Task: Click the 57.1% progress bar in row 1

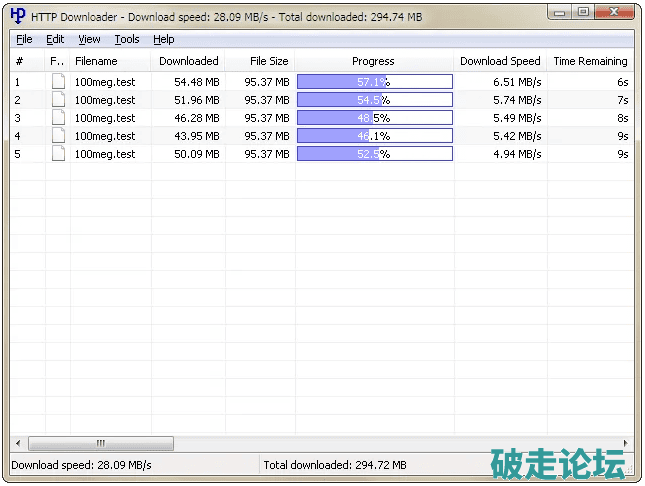Action: (374, 82)
